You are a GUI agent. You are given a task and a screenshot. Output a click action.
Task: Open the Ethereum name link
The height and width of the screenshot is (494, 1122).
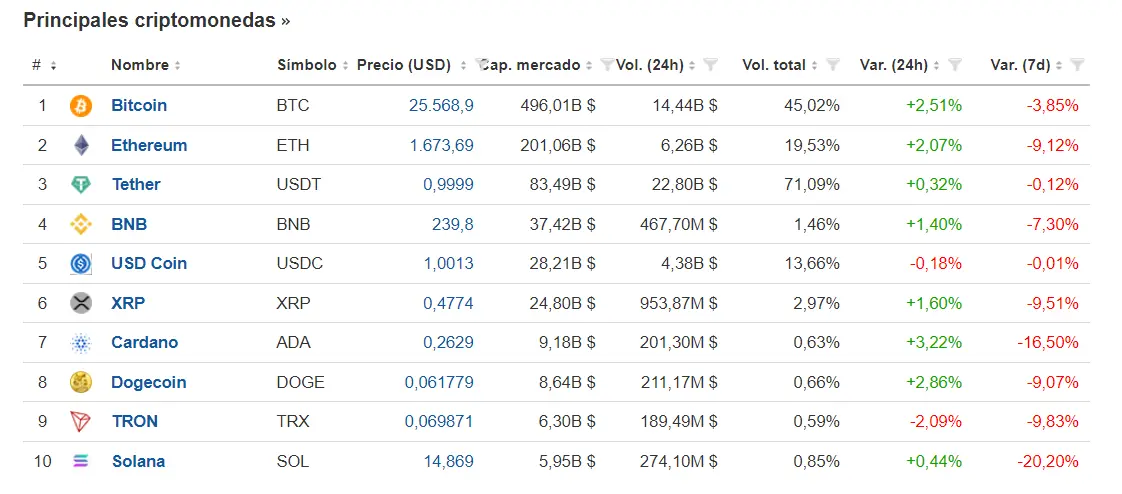click(149, 145)
